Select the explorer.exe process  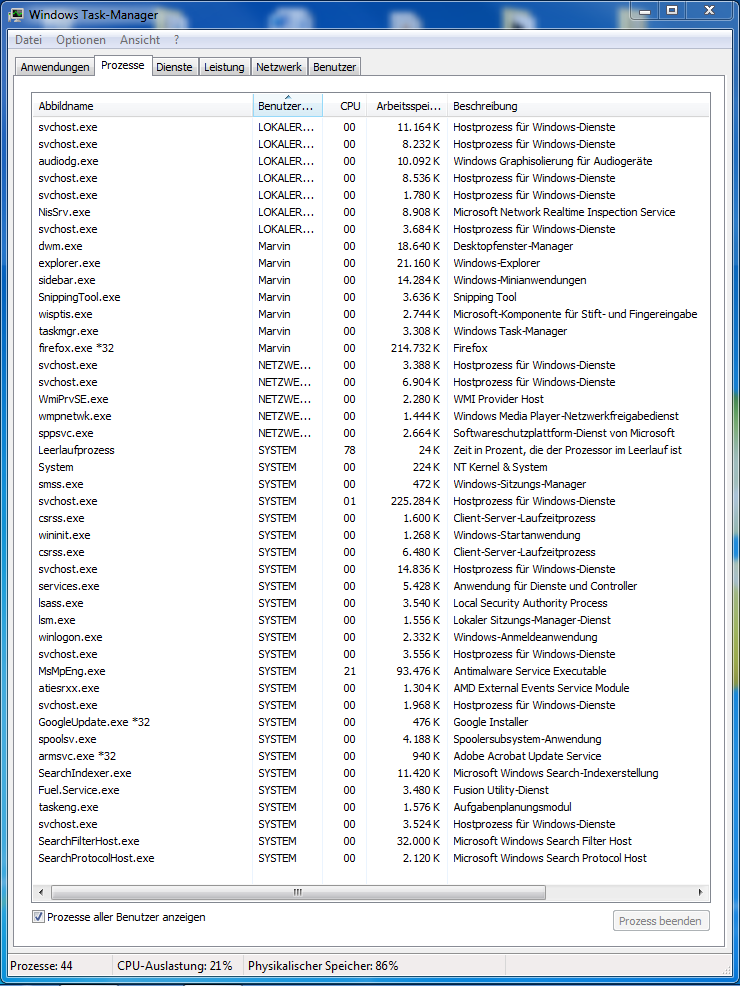point(371,263)
